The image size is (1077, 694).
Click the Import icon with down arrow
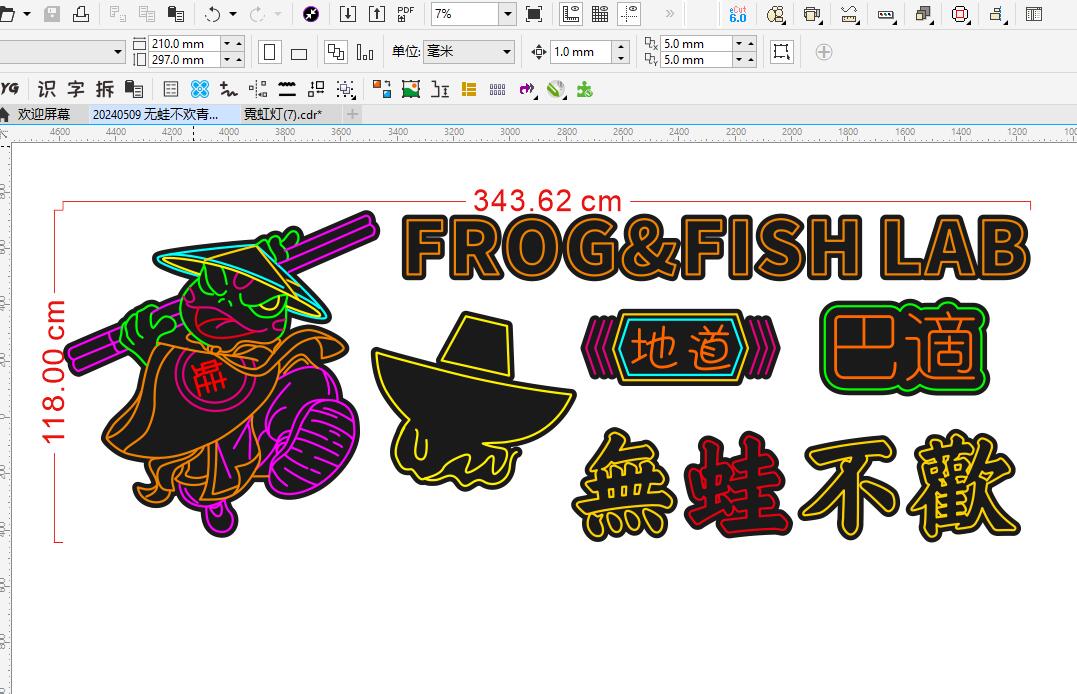click(x=348, y=14)
